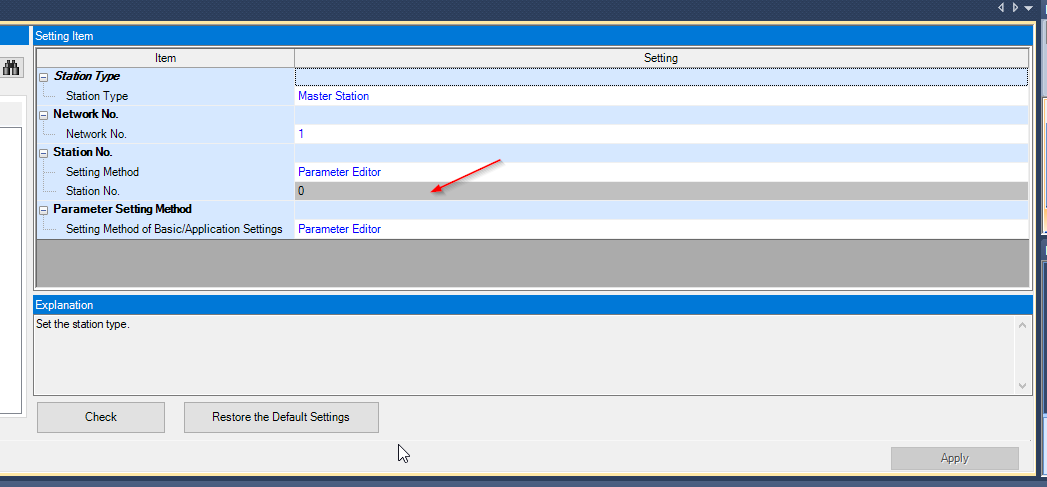The width and height of the screenshot is (1047, 487).
Task: Open the Setting Method Parameter Editor dropdown
Action: tap(661, 172)
